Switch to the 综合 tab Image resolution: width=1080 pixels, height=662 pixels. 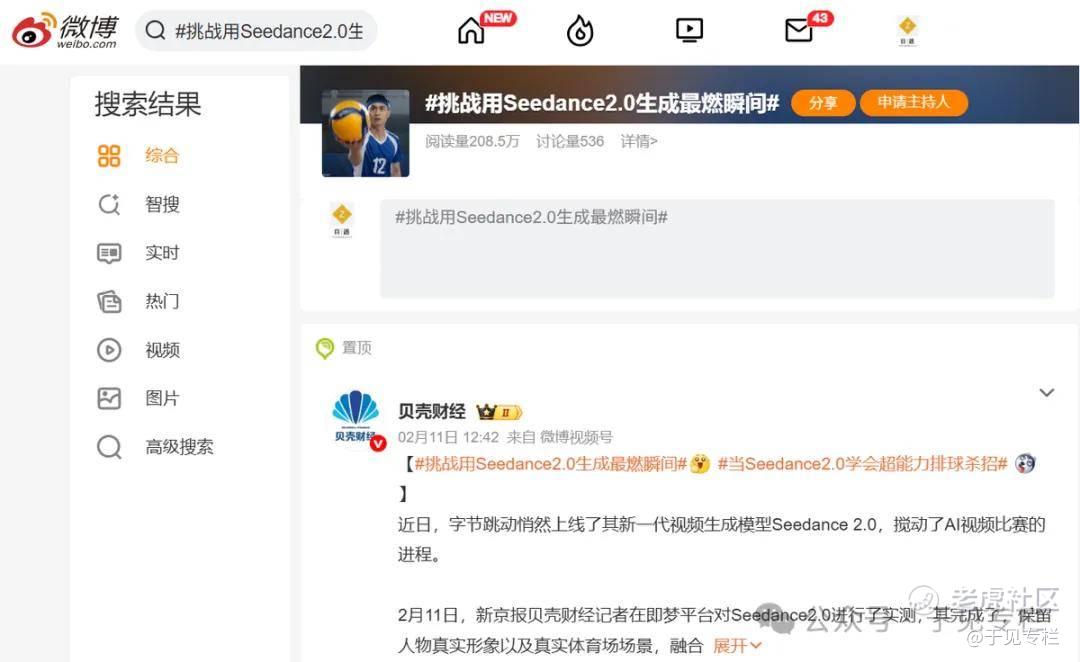(x=162, y=156)
